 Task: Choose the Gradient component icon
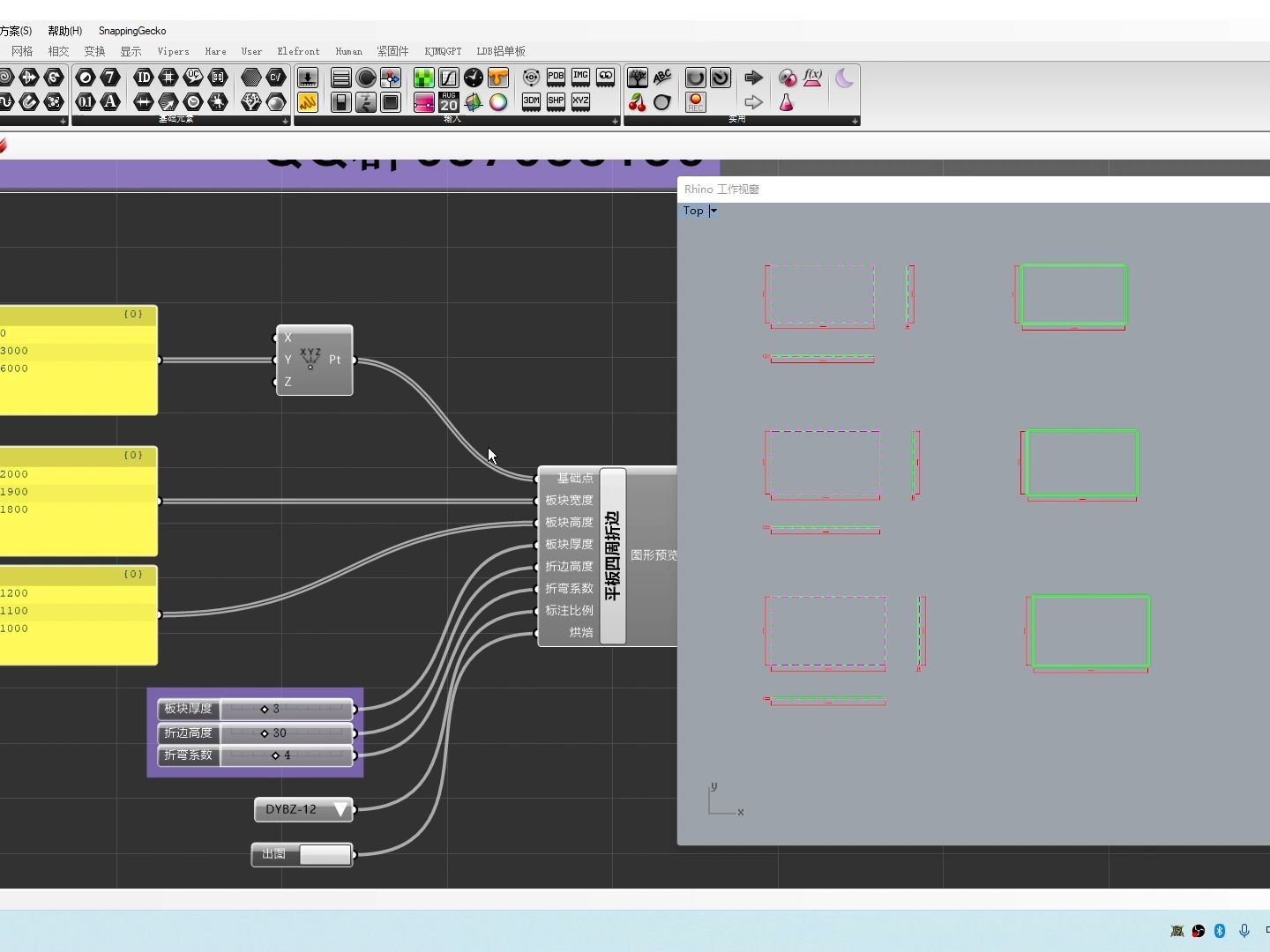tap(424, 102)
